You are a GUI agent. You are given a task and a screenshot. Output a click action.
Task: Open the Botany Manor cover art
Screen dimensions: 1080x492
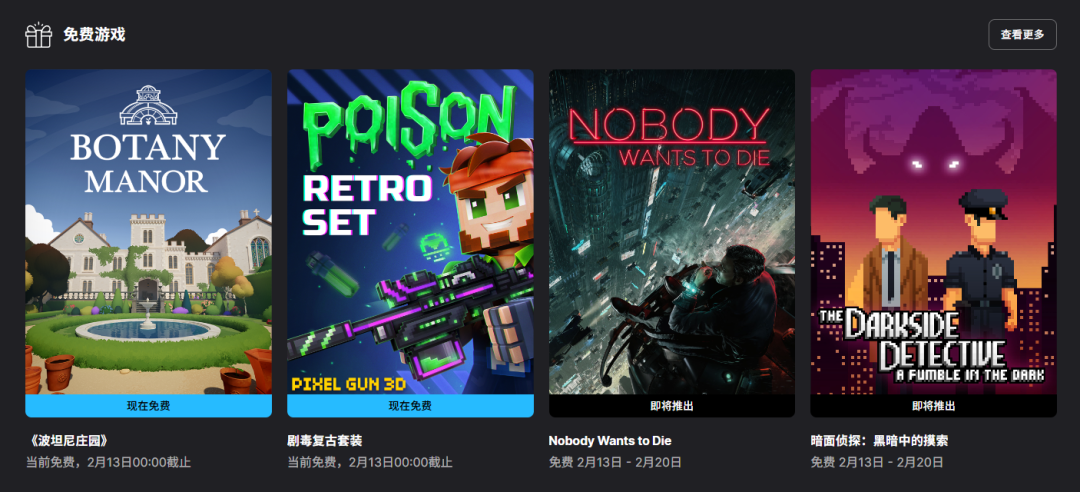[149, 232]
